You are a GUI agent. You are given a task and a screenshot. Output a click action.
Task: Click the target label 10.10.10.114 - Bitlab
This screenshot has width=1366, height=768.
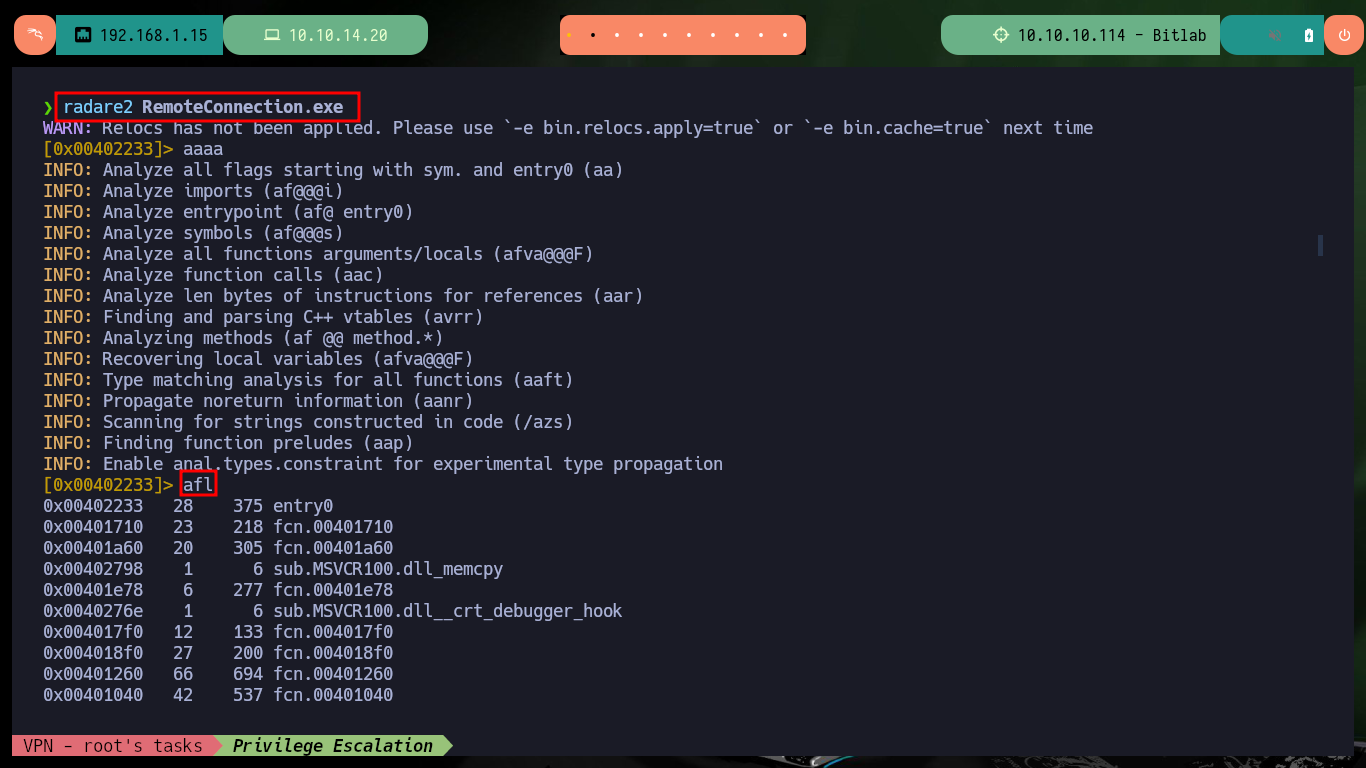pyautogui.click(x=1112, y=35)
